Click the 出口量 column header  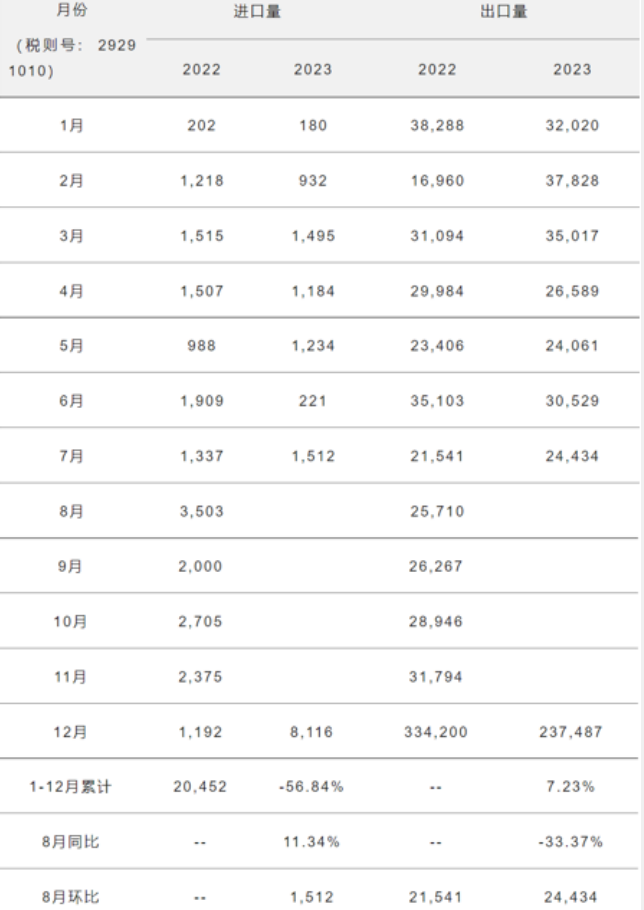pyautogui.click(x=504, y=12)
